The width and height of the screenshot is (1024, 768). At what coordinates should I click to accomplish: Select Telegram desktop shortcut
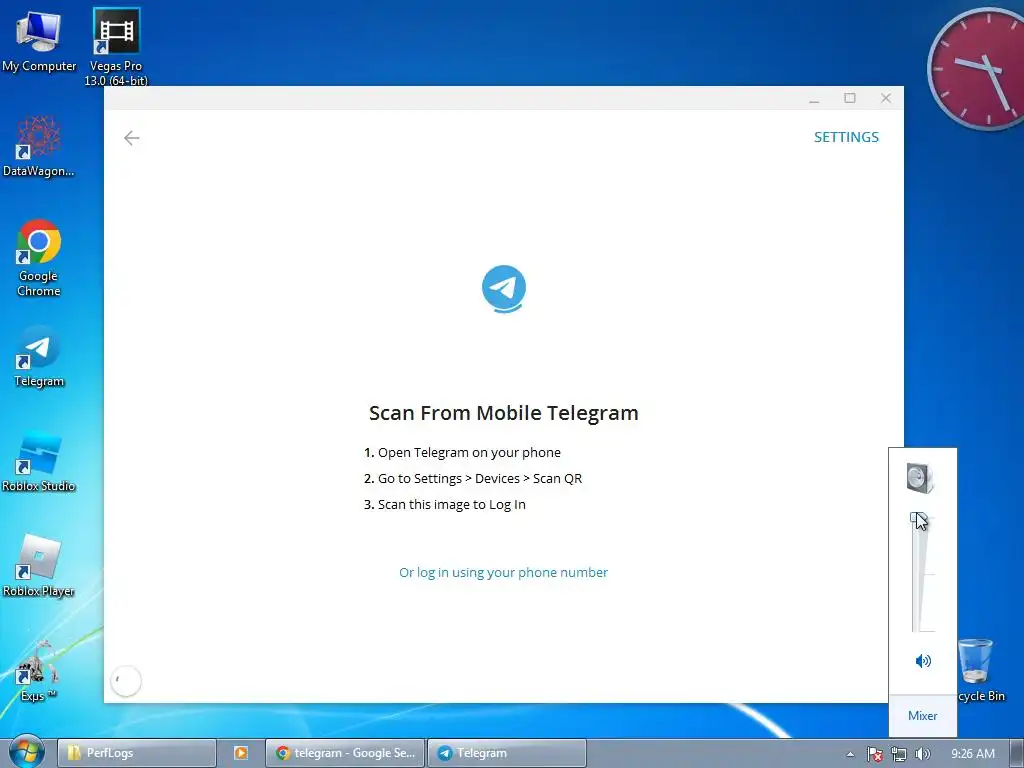pyautogui.click(x=39, y=357)
